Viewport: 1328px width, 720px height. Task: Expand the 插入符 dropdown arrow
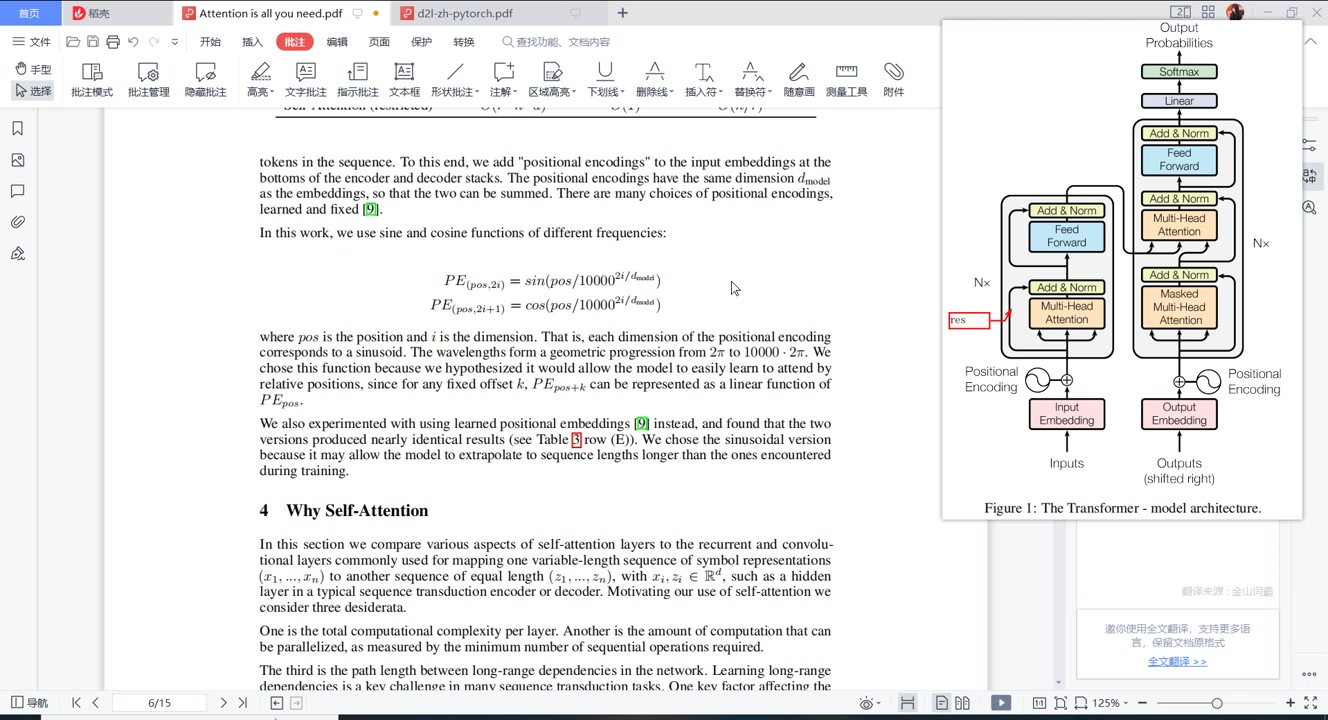[x=720, y=93]
